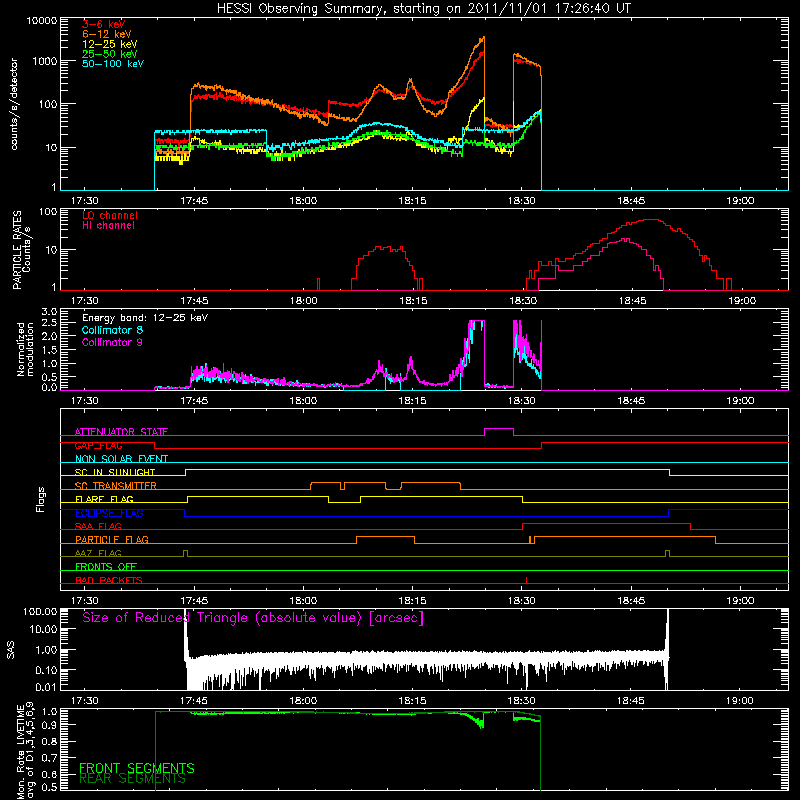Click the 18:00 tick label under counts plot
800x800 pixels.
[x=303, y=201]
